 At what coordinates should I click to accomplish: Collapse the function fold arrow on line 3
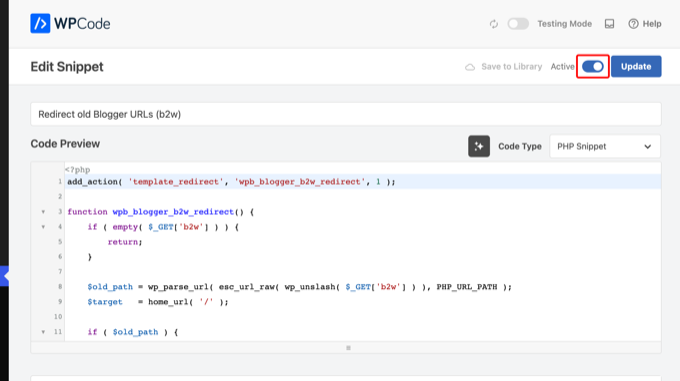[x=43, y=212]
